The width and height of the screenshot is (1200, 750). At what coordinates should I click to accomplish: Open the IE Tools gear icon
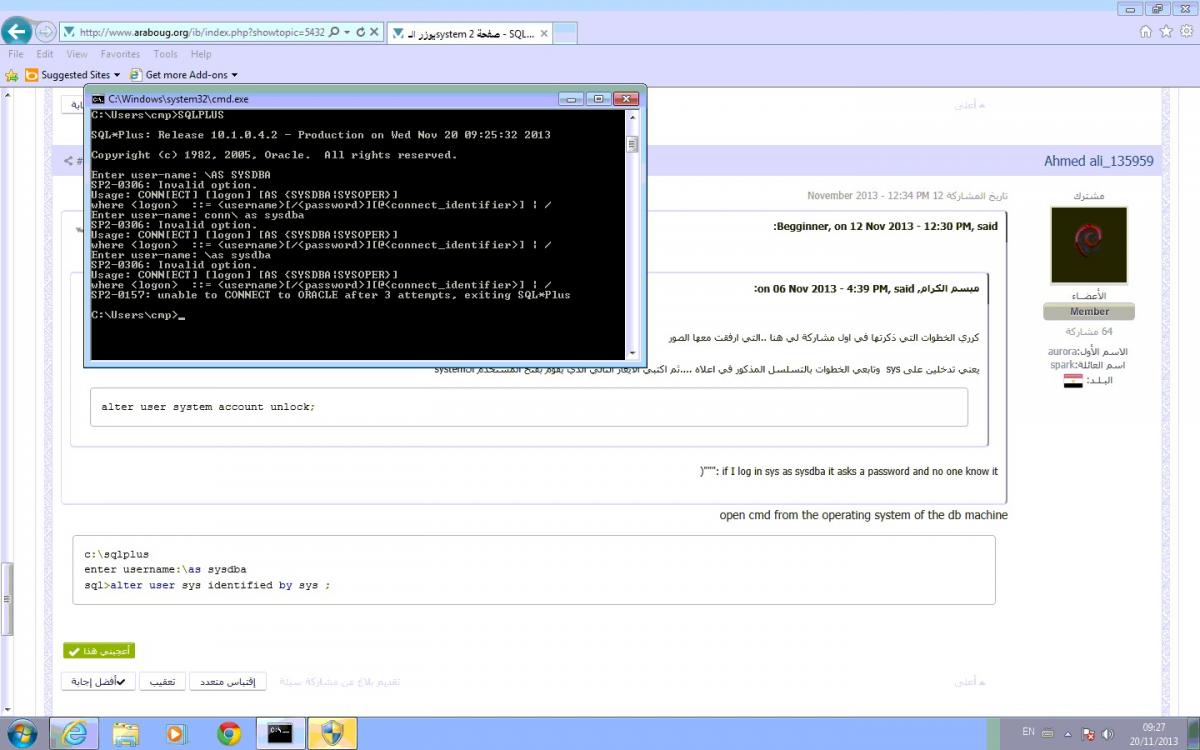[x=1186, y=31]
